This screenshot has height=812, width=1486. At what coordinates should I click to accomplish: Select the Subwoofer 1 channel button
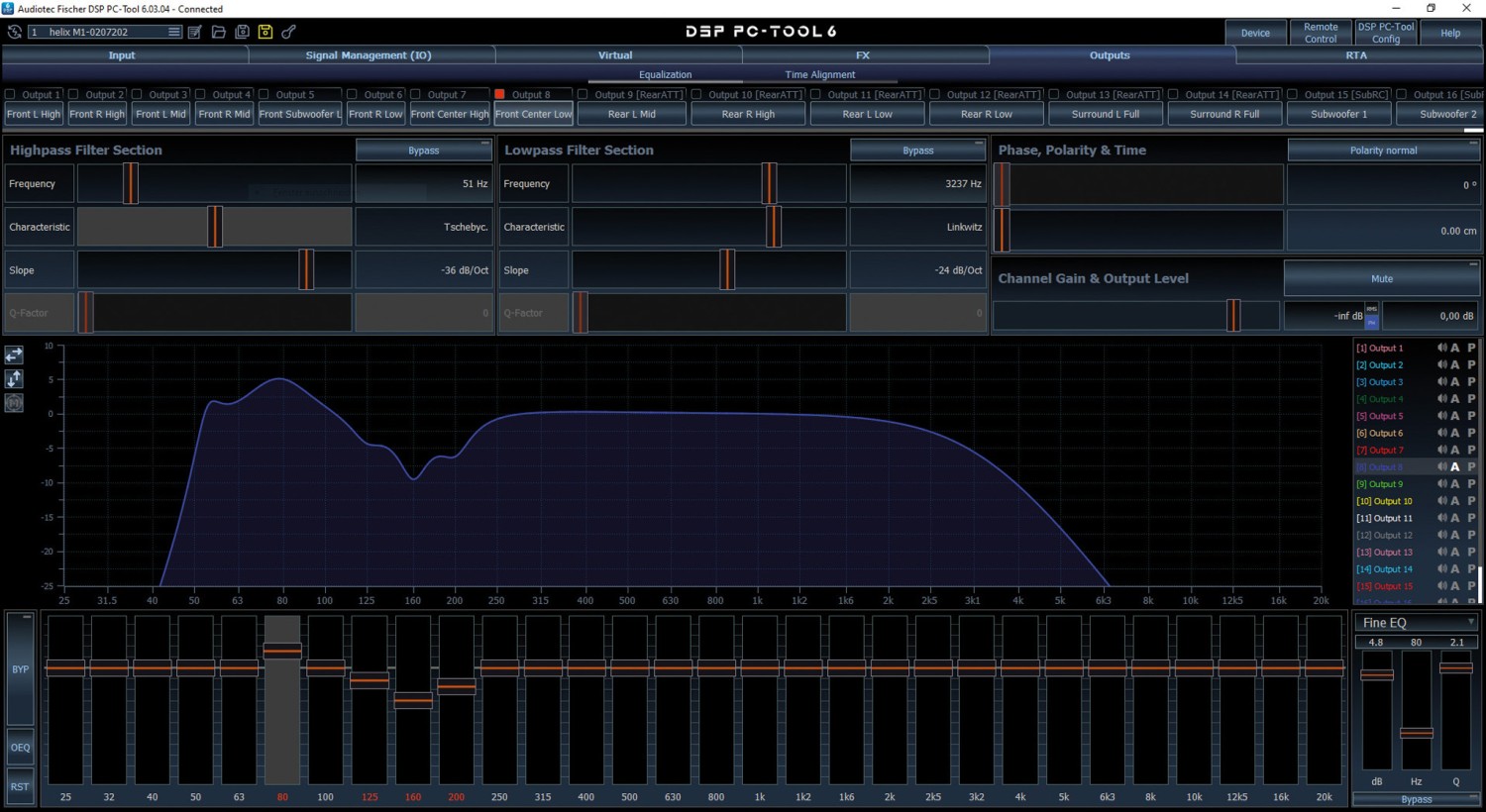click(1338, 114)
